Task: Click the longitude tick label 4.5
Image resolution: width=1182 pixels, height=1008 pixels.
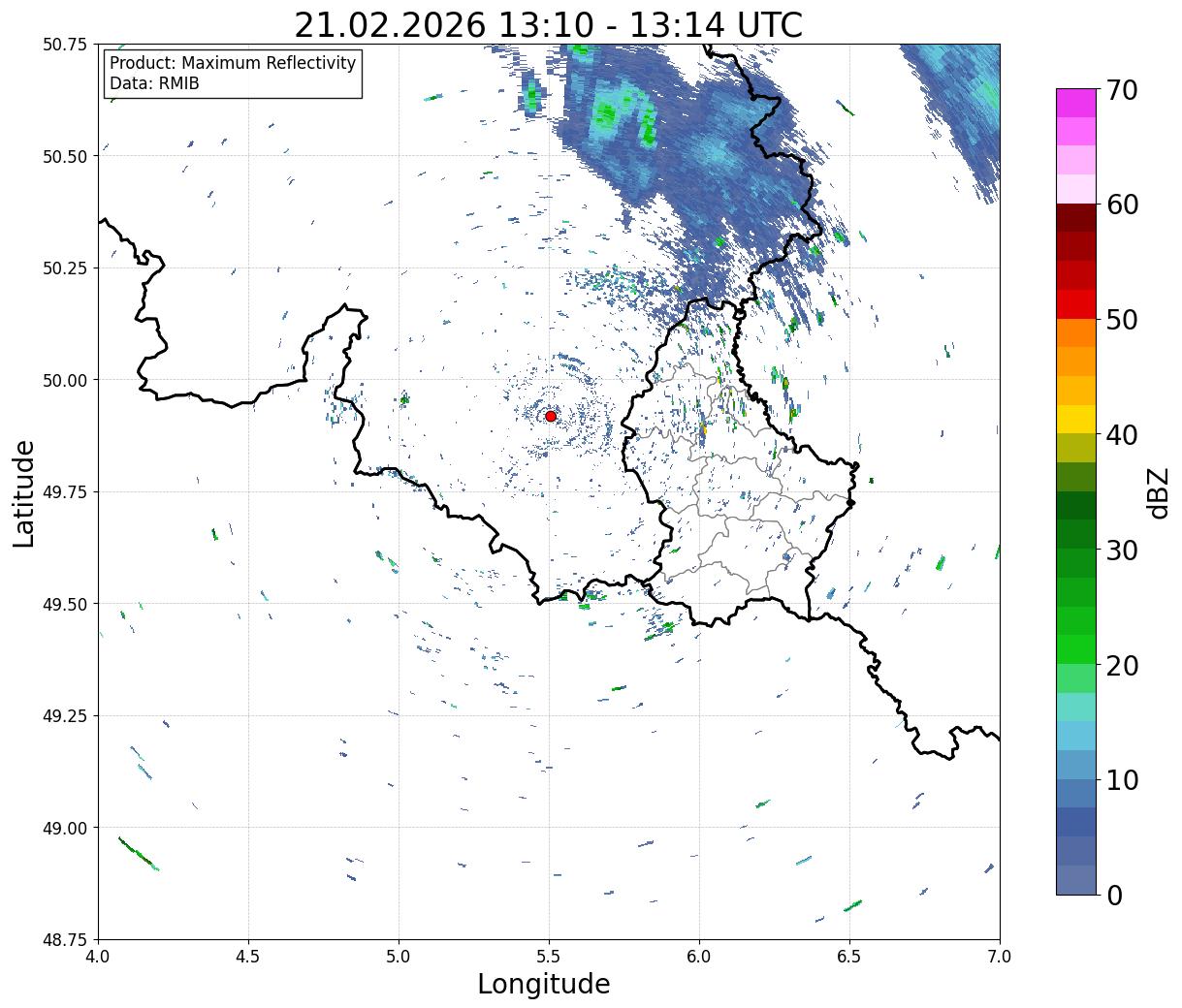Action: pyautogui.click(x=248, y=957)
